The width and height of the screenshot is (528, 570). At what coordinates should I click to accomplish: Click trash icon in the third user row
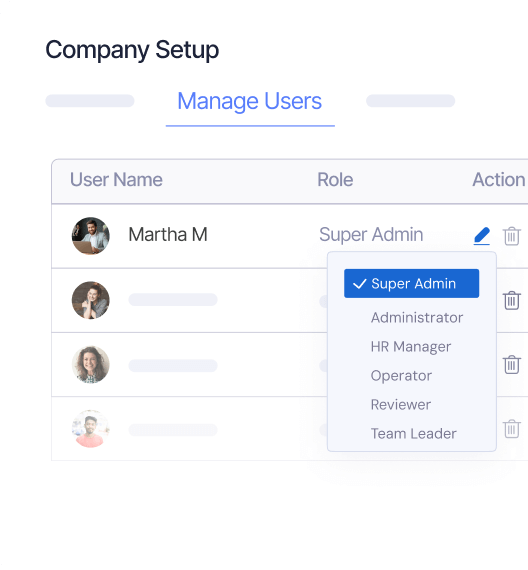pos(512,364)
